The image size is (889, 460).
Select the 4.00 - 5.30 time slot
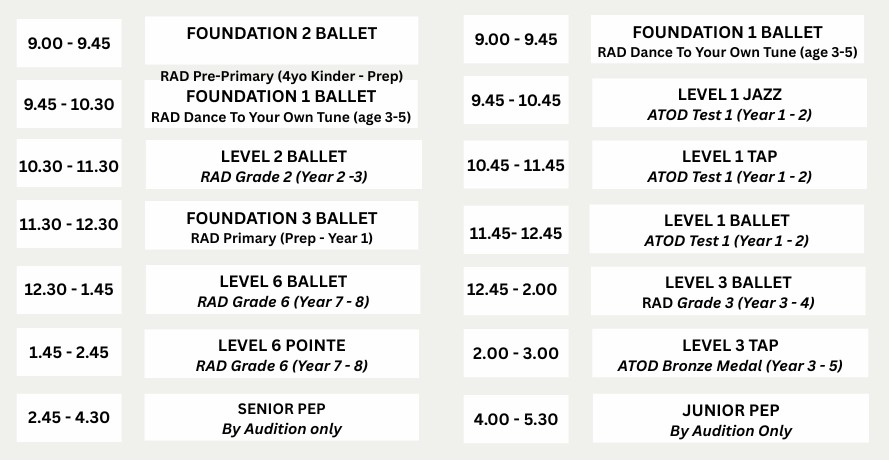(x=515, y=419)
